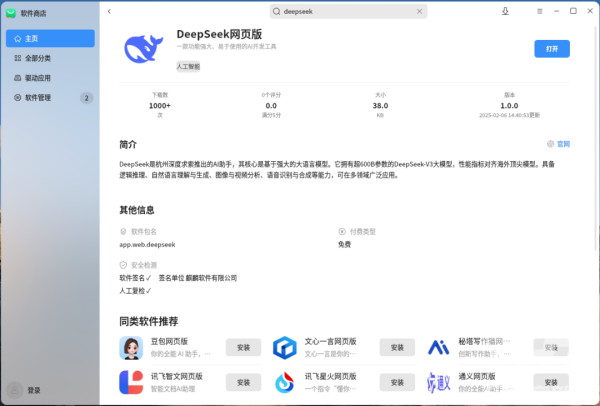Select the 全部分类 sidebar item
This screenshot has width=600, height=406.
click(50, 58)
